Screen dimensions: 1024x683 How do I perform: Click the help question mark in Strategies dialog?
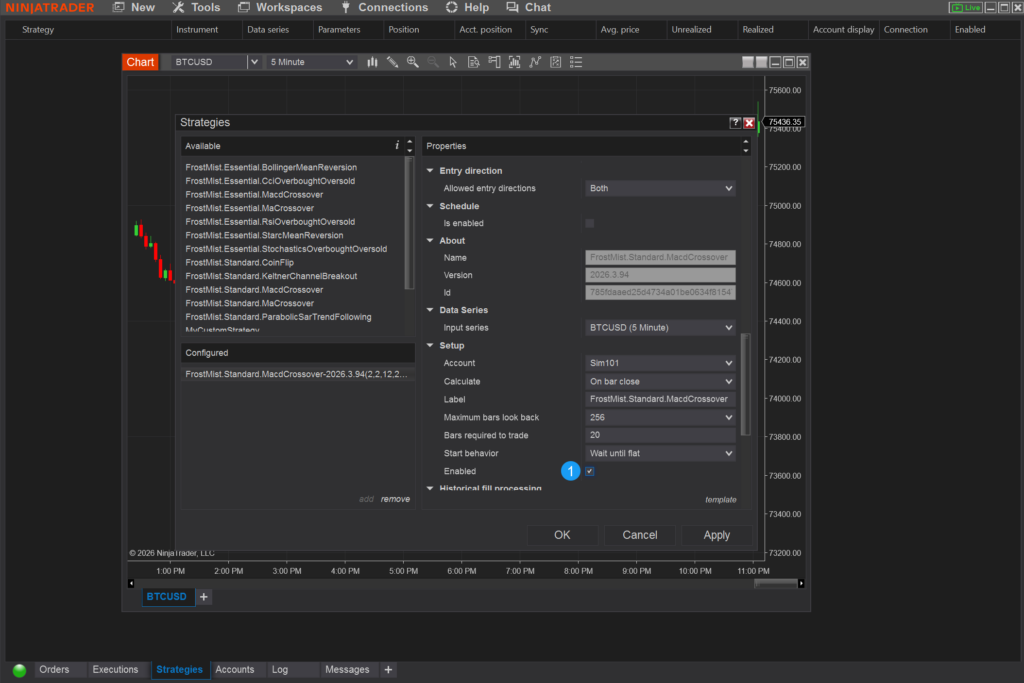(x=735, y=122)
